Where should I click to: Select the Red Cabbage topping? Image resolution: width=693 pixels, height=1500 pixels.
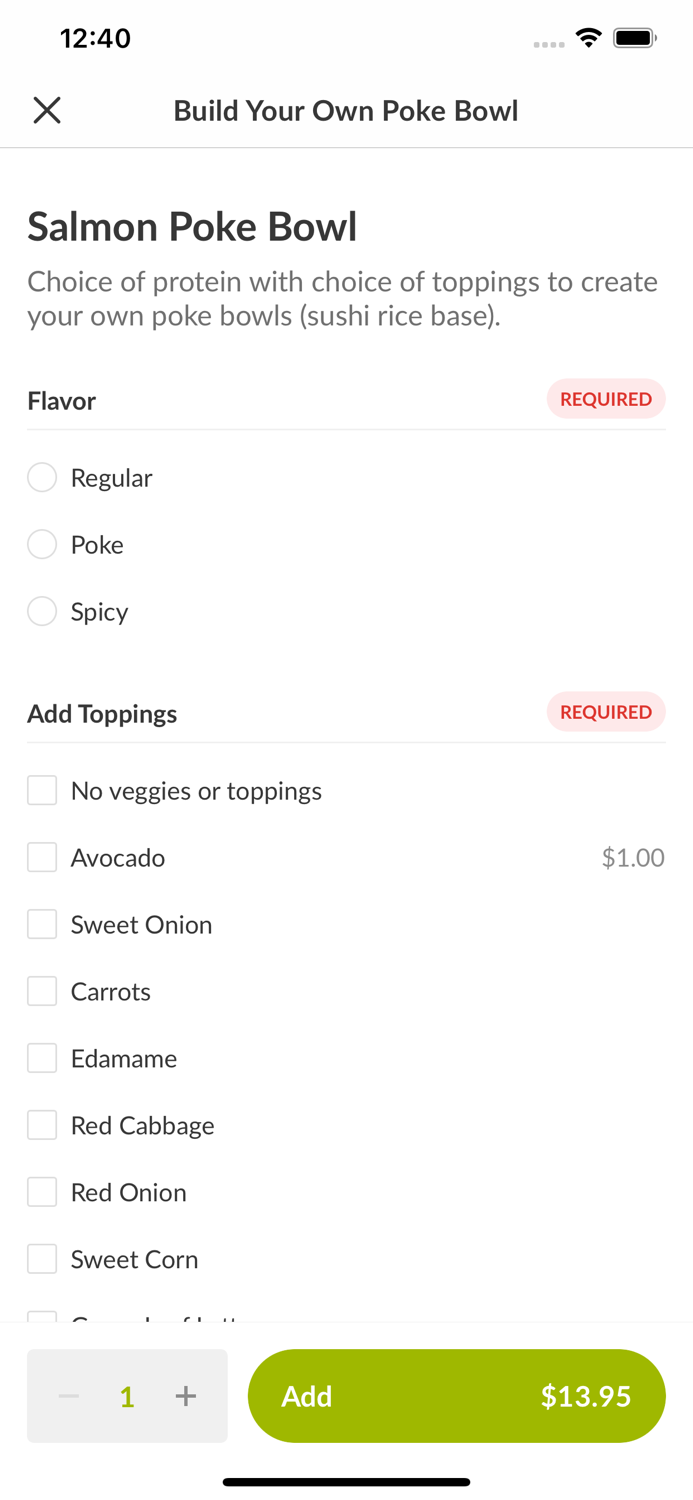click(41, 1124)
